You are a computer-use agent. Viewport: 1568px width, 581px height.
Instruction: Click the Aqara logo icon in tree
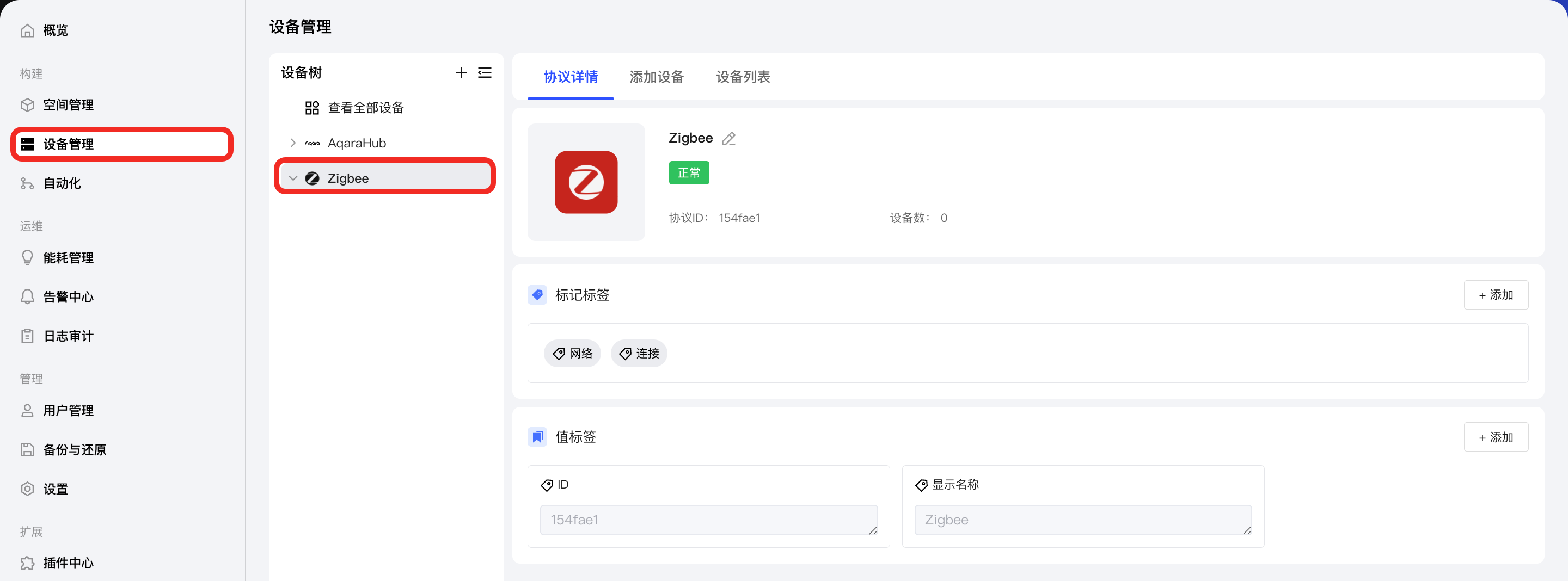[313, 143]
